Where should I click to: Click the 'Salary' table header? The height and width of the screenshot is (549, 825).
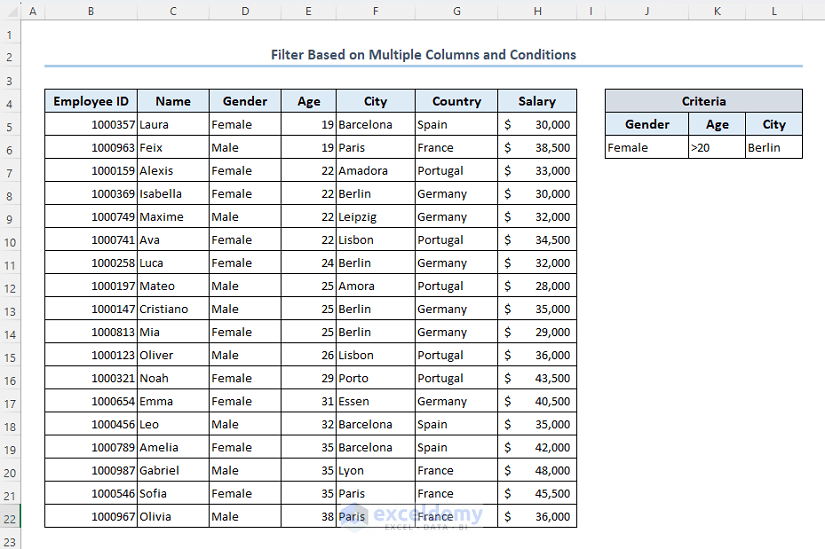pyautogui.click(x=537, y=102)
